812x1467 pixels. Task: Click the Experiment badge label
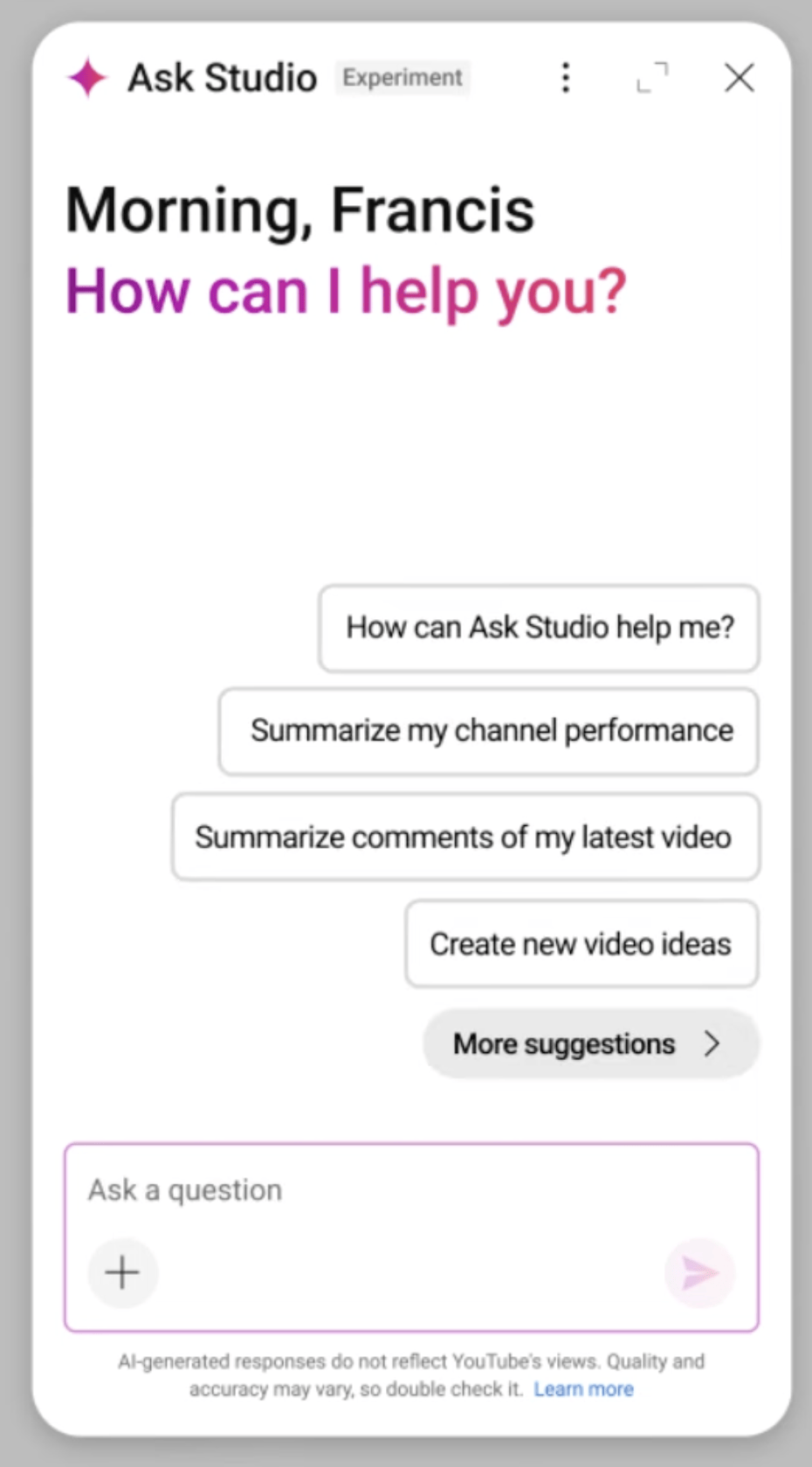pos(402,78)
